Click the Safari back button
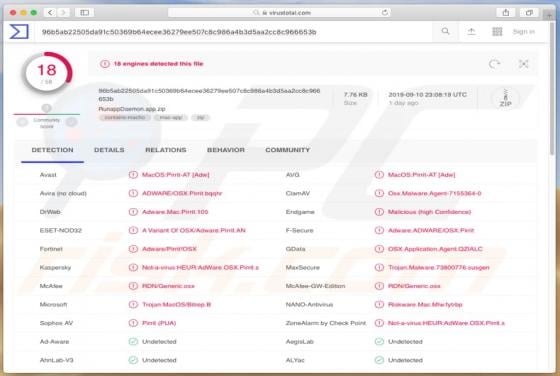Viewport: 560px width, 376px height. (x=50, y=12)
